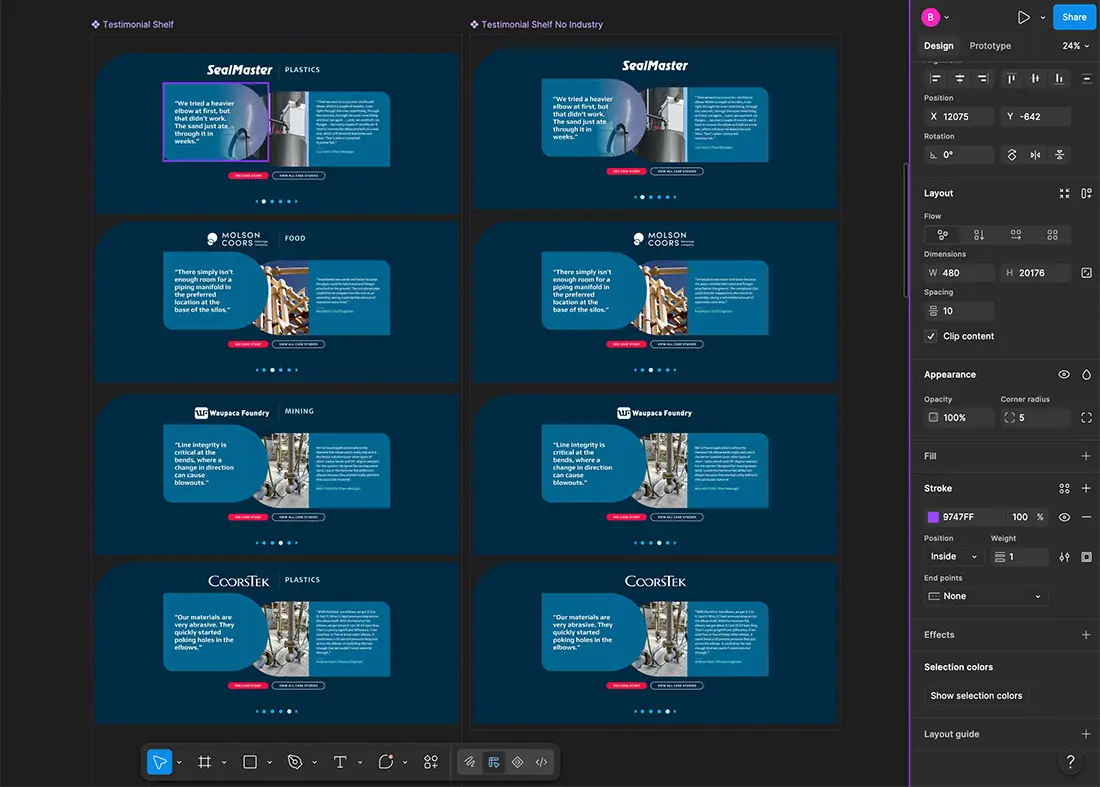Open stroke styles four-dot icon
This screenshot has height=787, width=1100.
pyautogui.click(x=1064, y=488)
